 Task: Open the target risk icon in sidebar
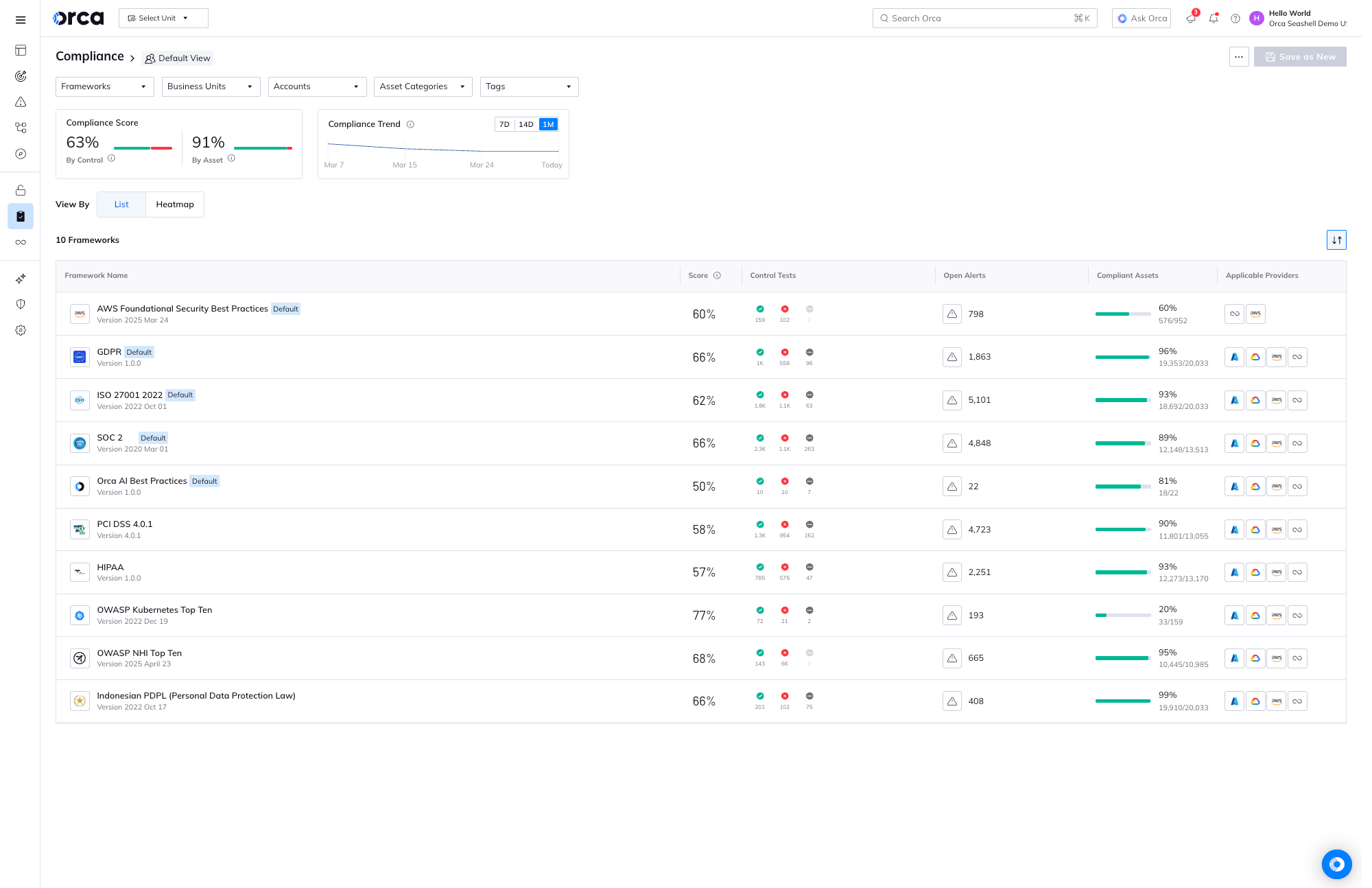point(21,76)
